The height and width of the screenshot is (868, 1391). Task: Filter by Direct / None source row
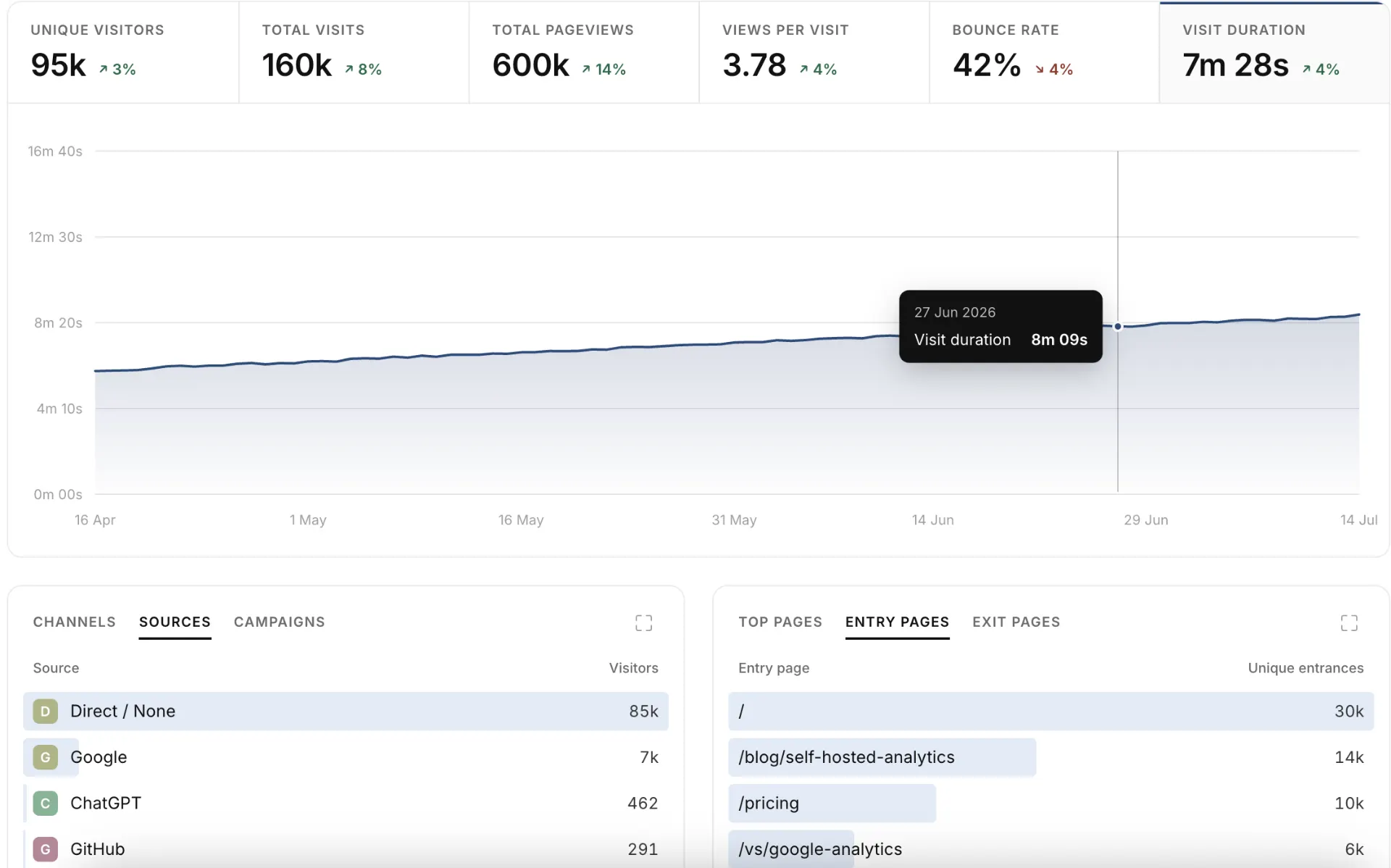(346, 711)
